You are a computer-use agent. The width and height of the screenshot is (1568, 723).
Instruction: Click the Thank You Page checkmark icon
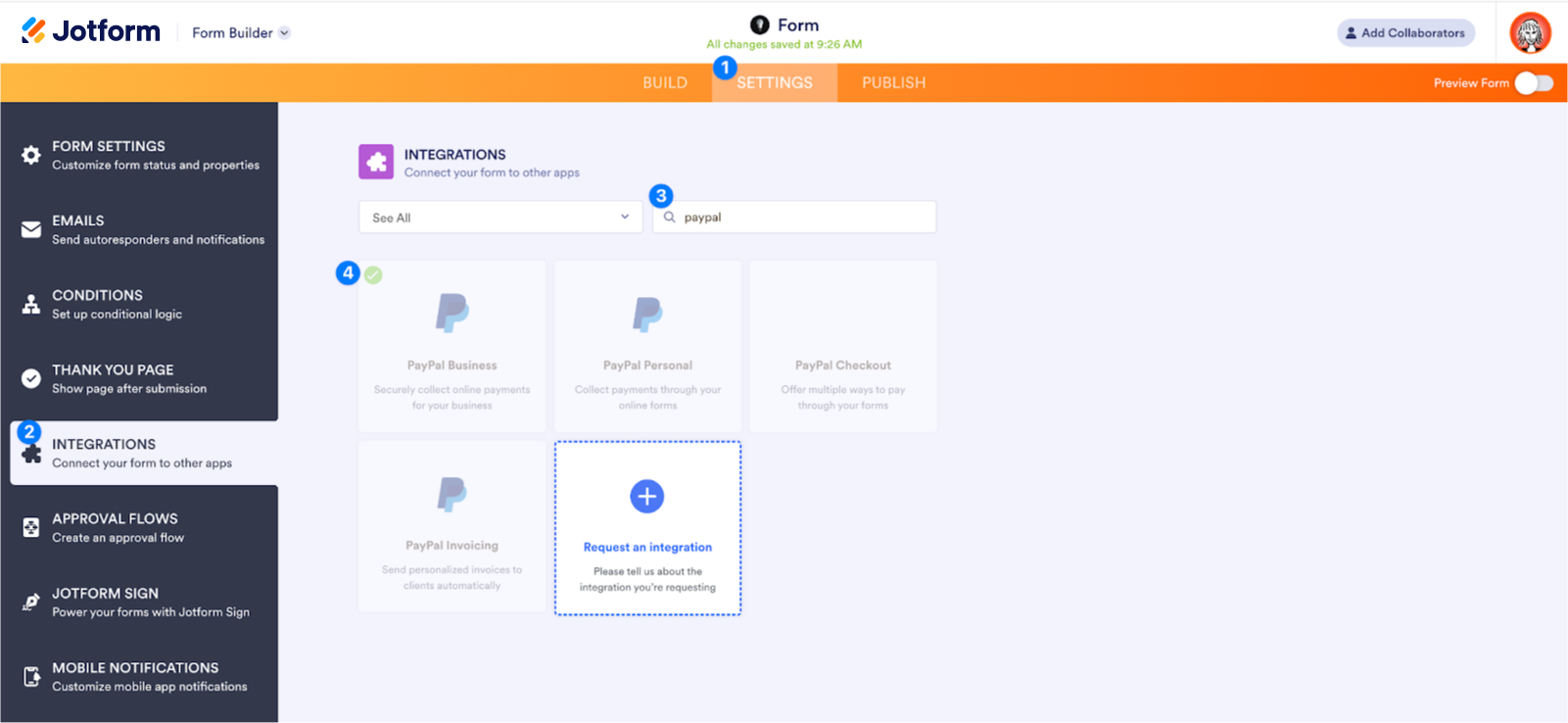coord(31,378)
